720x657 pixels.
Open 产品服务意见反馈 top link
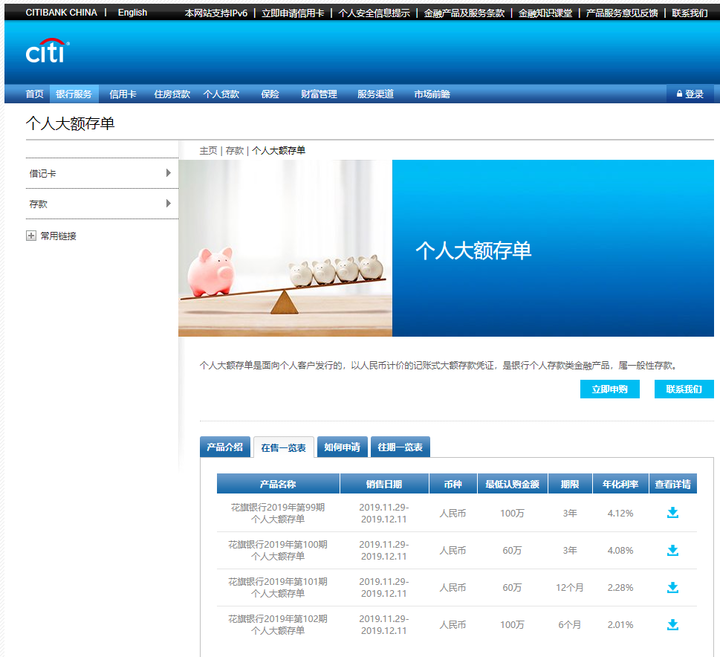click(x=622, y=13)
